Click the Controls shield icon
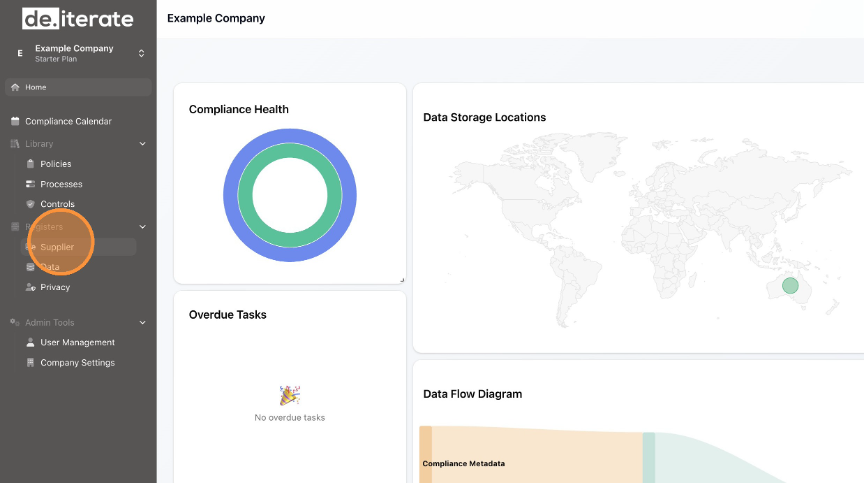 (x=30, y=204)
